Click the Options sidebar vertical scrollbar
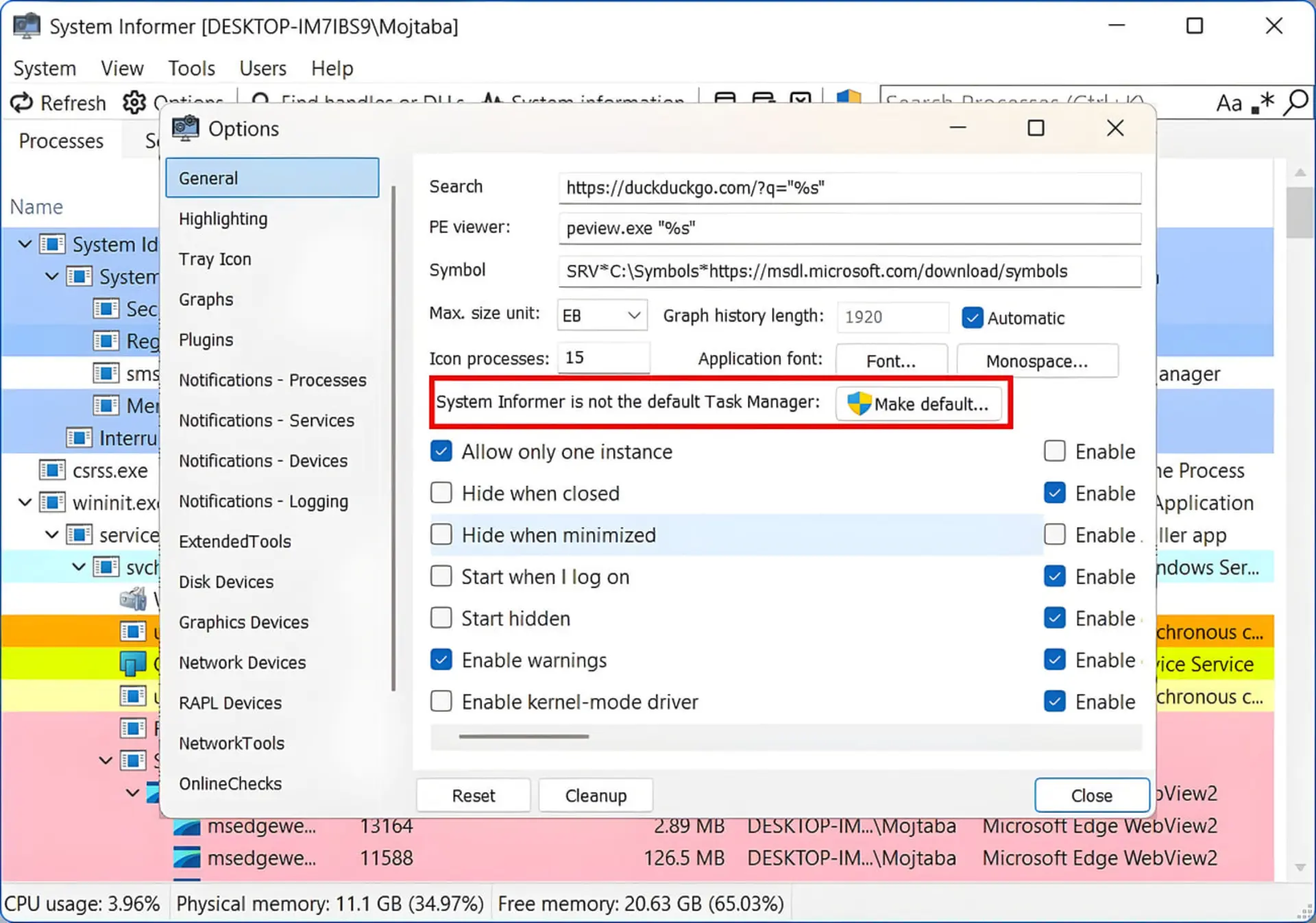Viewport: 1316px width, 923px height. [x=393, y=439]
